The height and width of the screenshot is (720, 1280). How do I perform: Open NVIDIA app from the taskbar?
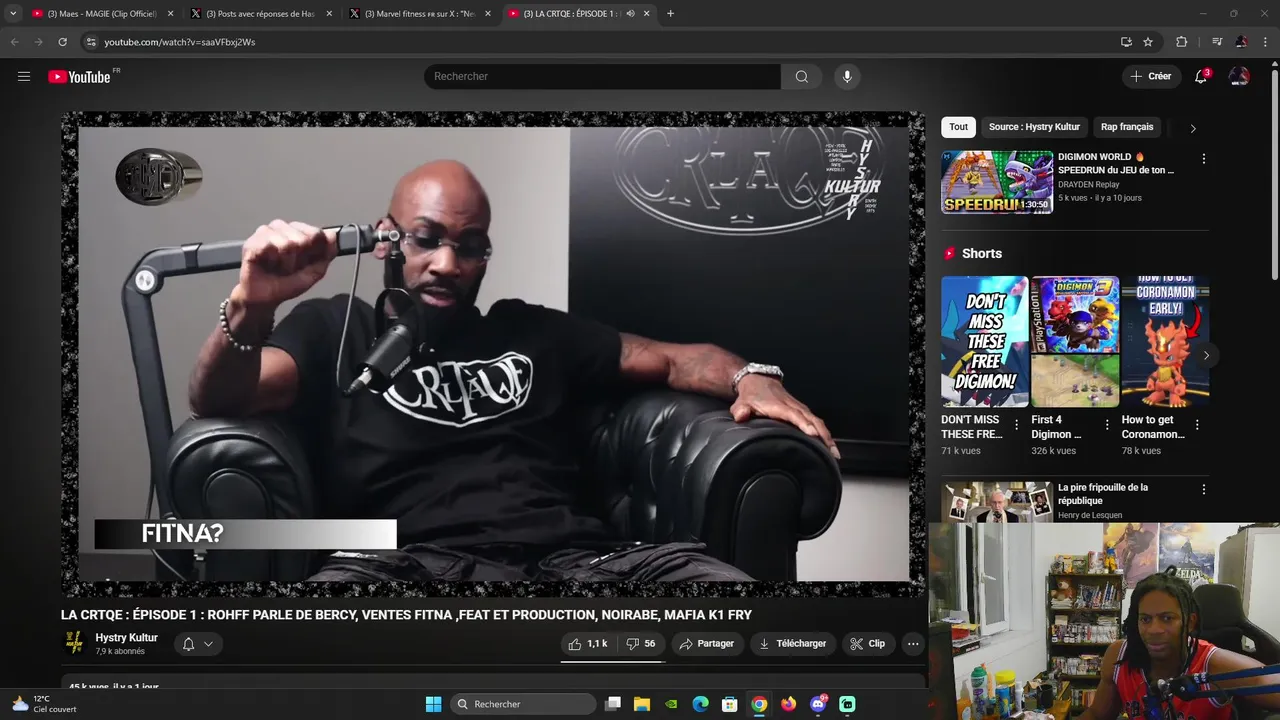pyautogui.click(x=672, y=704)
